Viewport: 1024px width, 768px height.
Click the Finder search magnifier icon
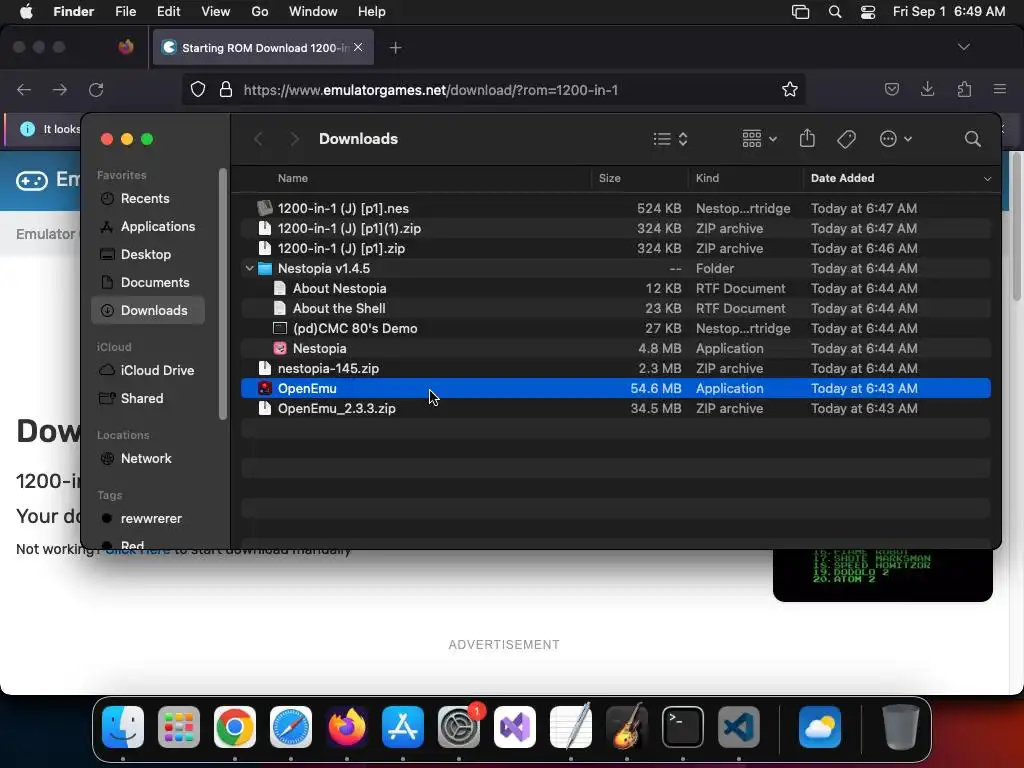pos(972,138)
